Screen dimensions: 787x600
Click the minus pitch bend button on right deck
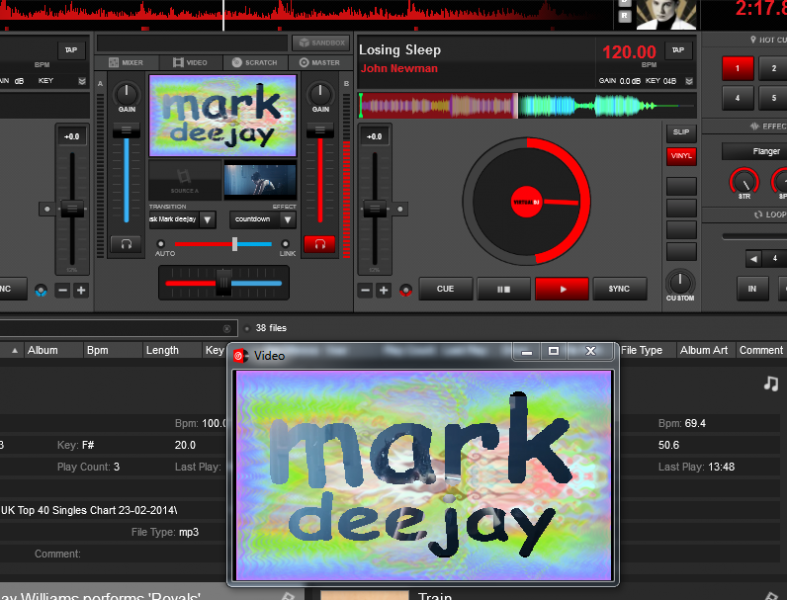[x=365, y=290]
